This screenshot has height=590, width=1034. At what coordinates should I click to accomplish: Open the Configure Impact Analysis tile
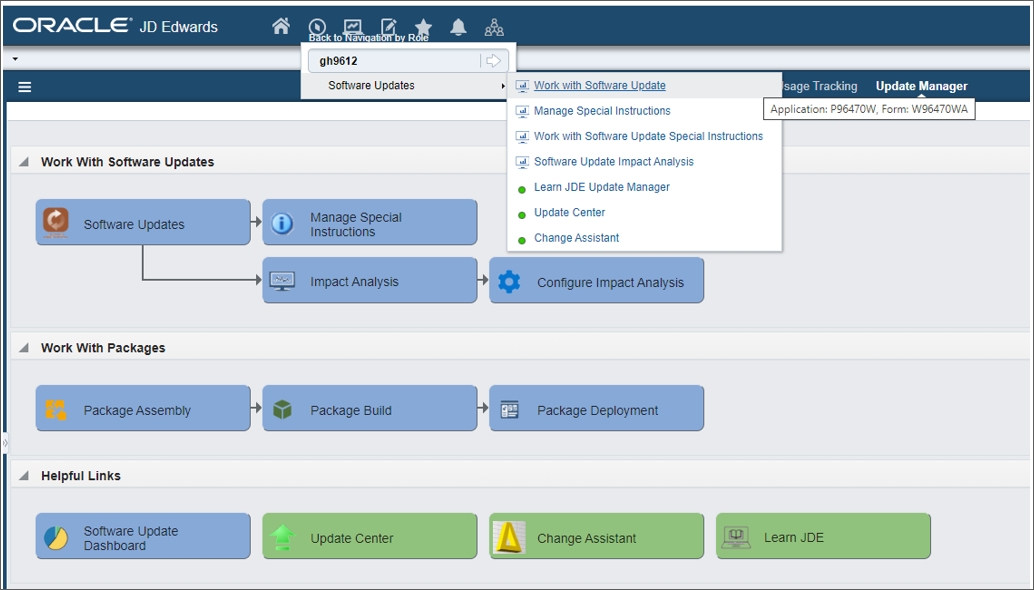pos(597,280)
